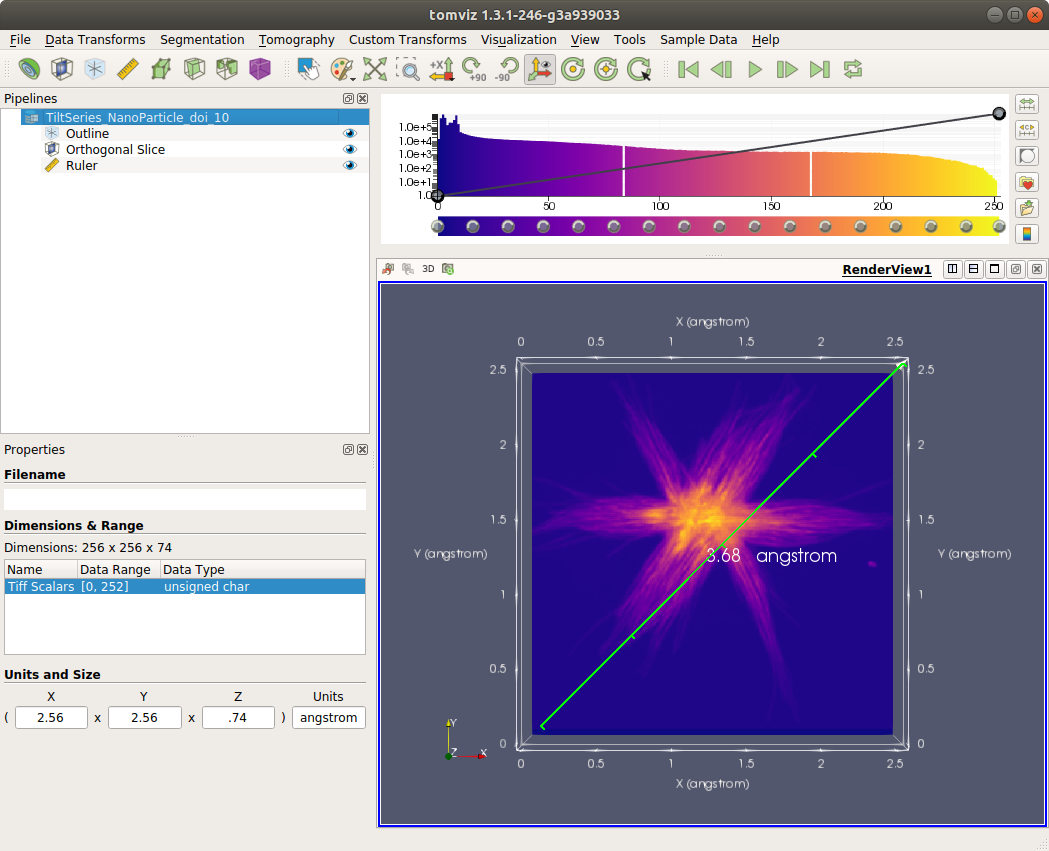This screenshot has height=851, width=1049.
Task: Open the color palette dropdown in the toolbar
Action: [x=342, y=69]
